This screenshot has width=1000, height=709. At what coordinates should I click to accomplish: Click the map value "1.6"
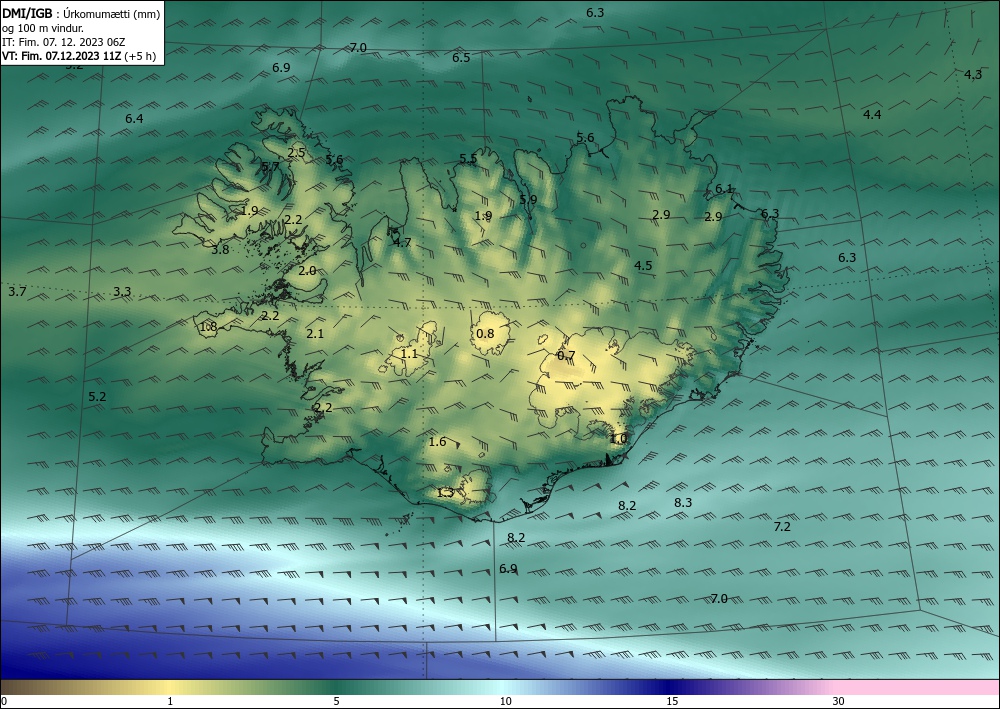438,442
